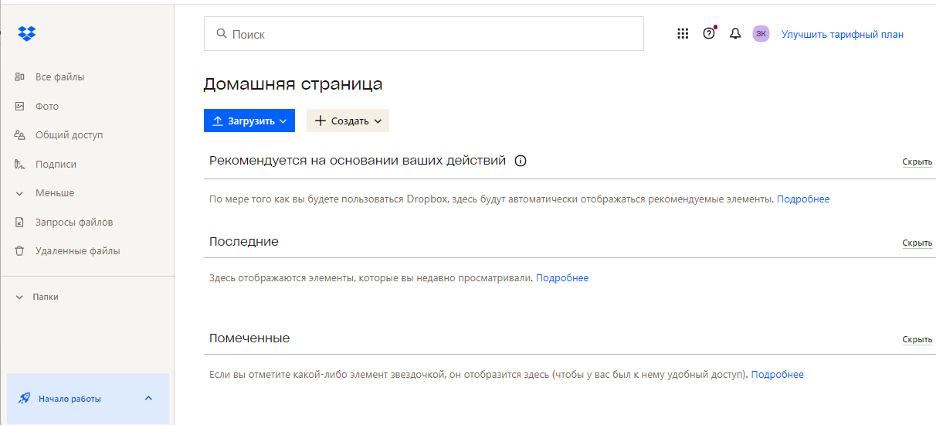Click the plus icon on Создать
This screenshot has width=936, height=426.
click(321, 121)
